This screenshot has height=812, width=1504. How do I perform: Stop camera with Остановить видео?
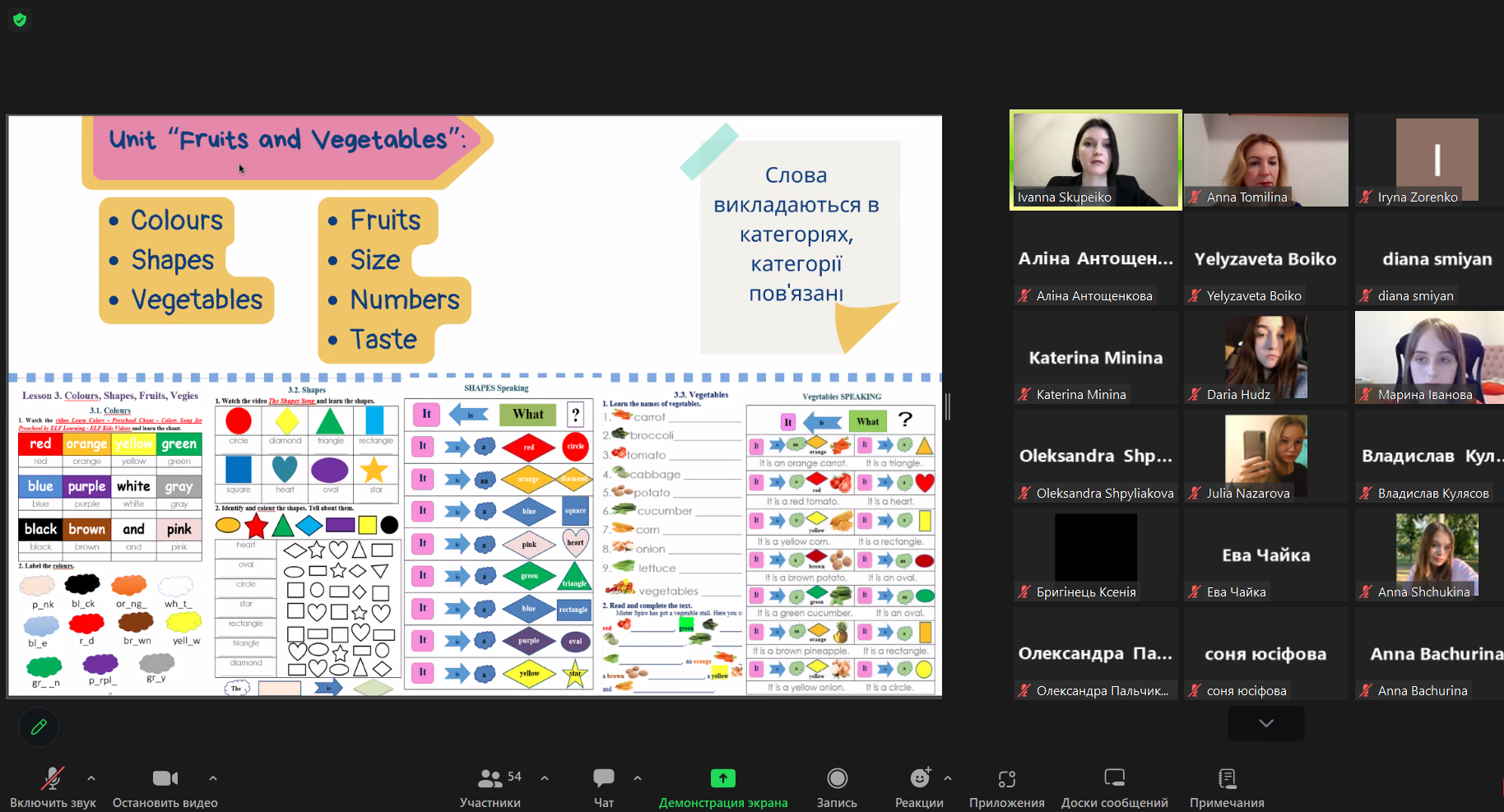click(x=165, y=786)
